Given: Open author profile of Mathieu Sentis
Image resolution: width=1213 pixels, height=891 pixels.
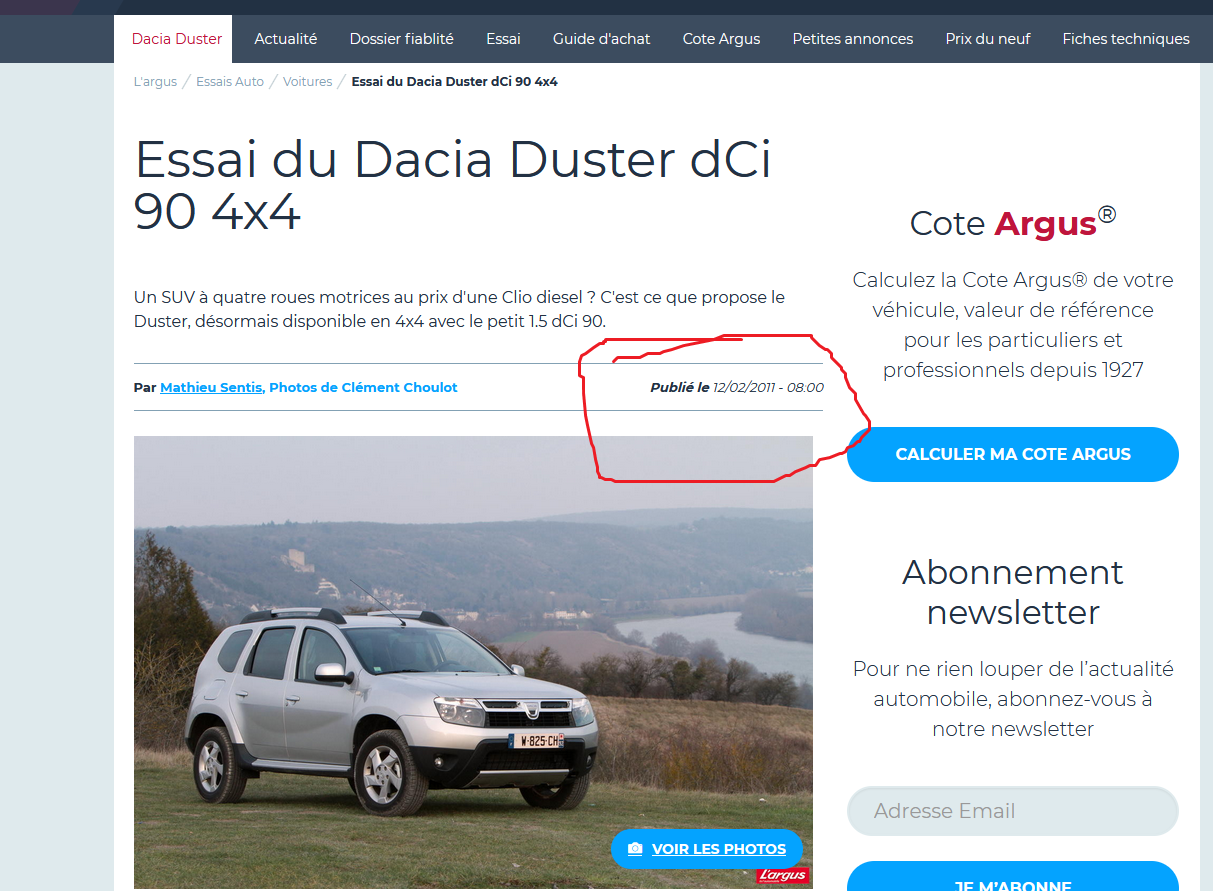Looking at the screenshot, I should (210, 387).
